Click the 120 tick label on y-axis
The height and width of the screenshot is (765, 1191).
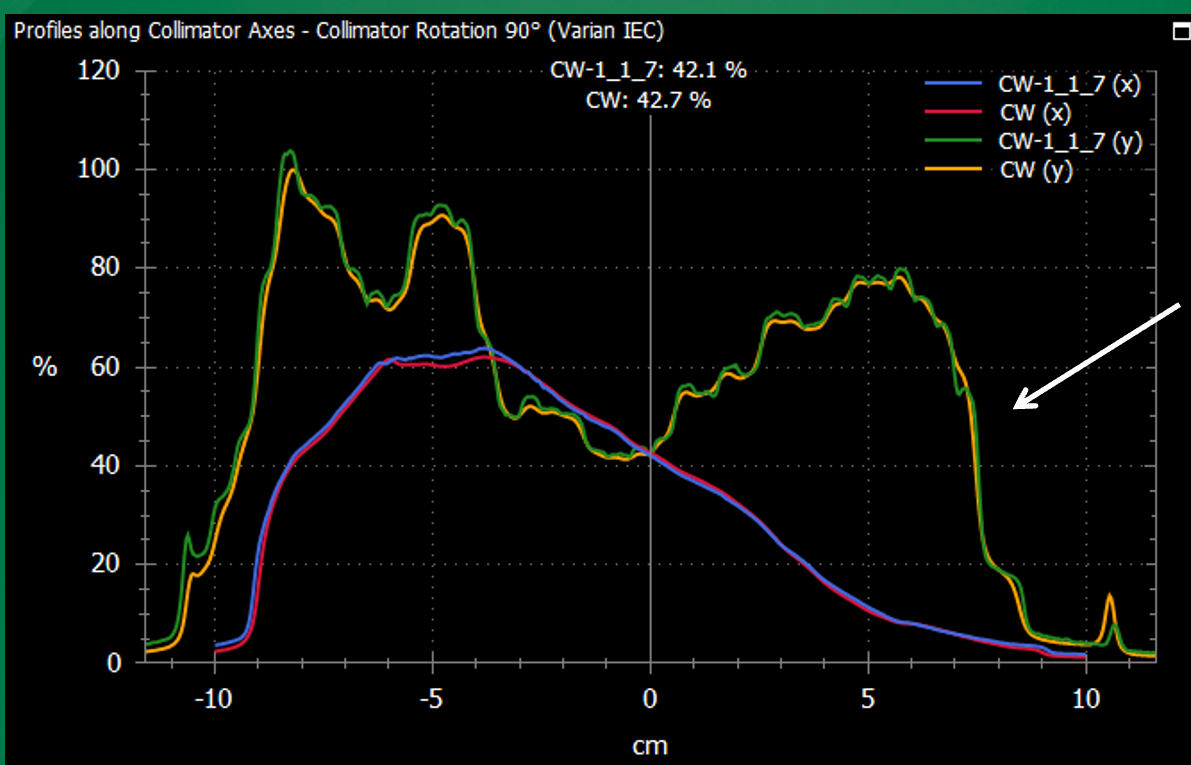pyautogui.click(x=100, y=71)
